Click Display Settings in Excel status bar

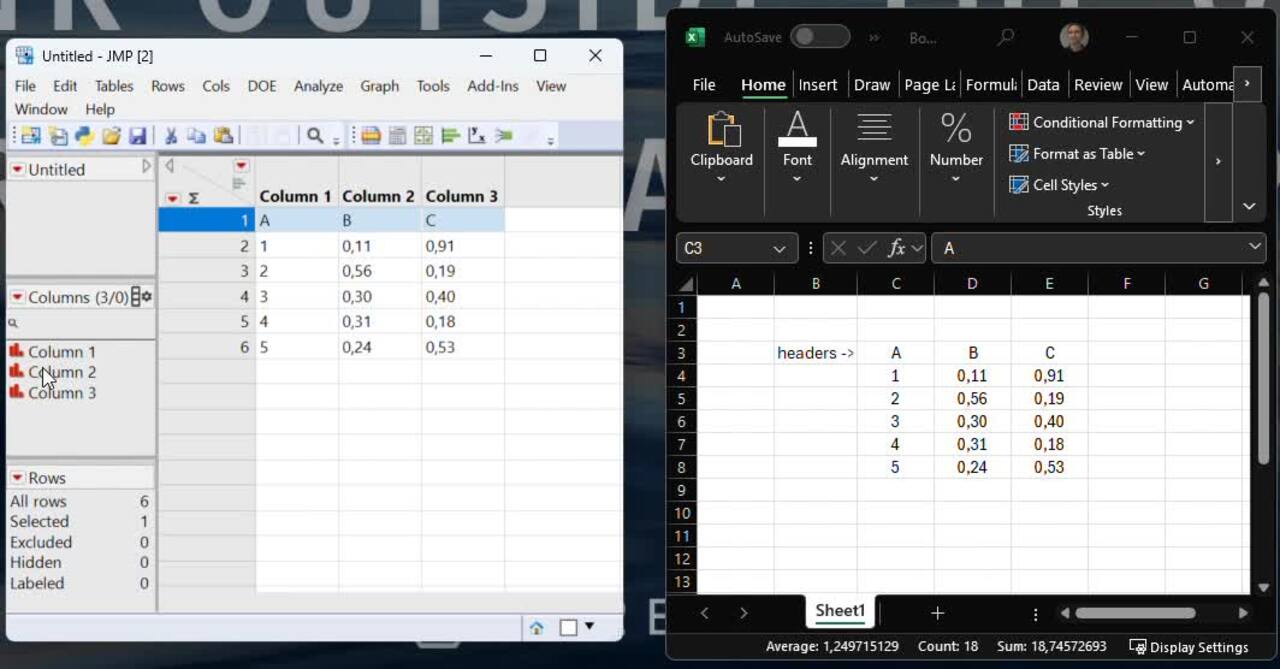(x=1189, y=647)
